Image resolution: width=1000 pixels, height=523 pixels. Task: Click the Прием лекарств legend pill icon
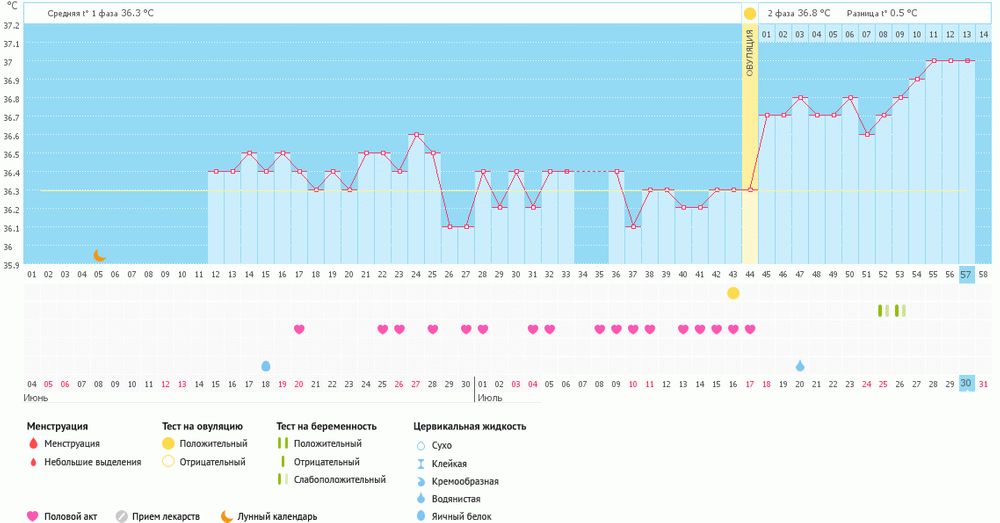[122, 516]
